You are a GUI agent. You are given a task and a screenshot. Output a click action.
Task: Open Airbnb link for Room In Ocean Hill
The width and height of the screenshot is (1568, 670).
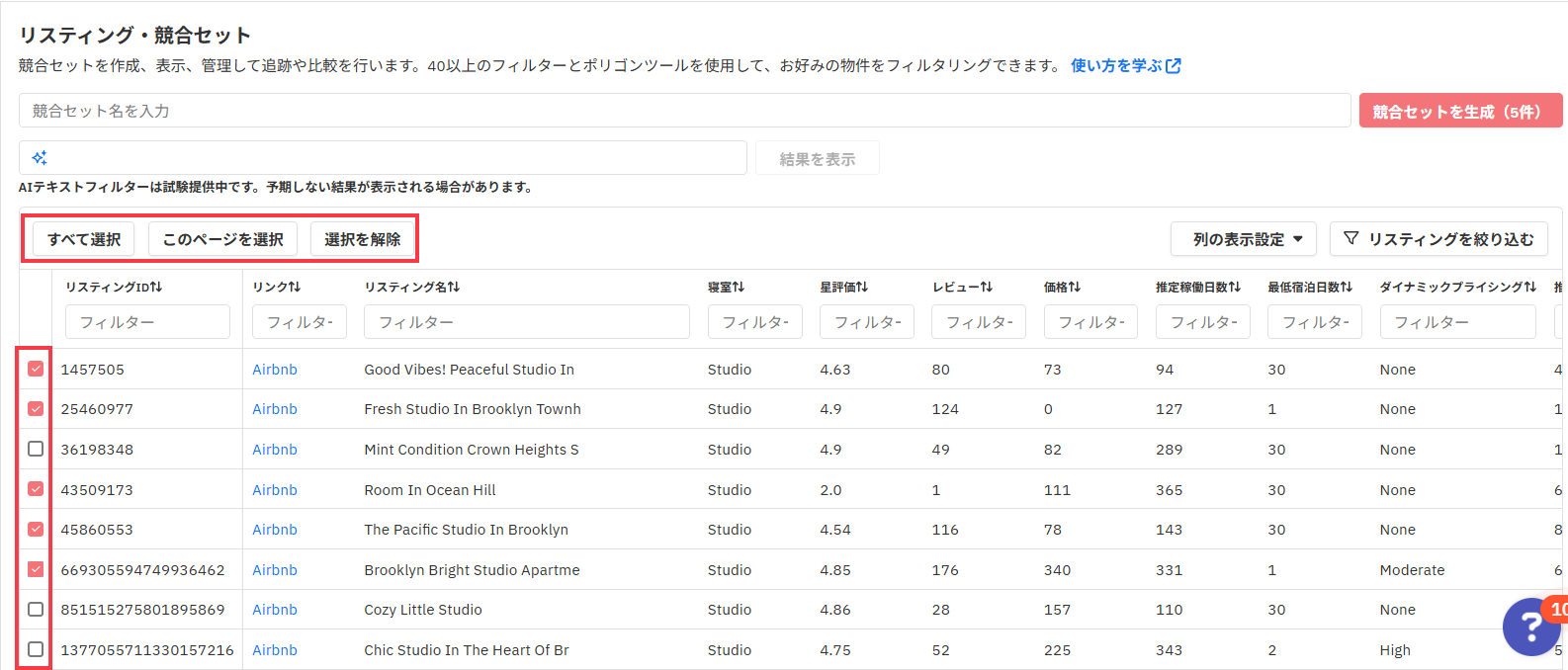(275, 489)
